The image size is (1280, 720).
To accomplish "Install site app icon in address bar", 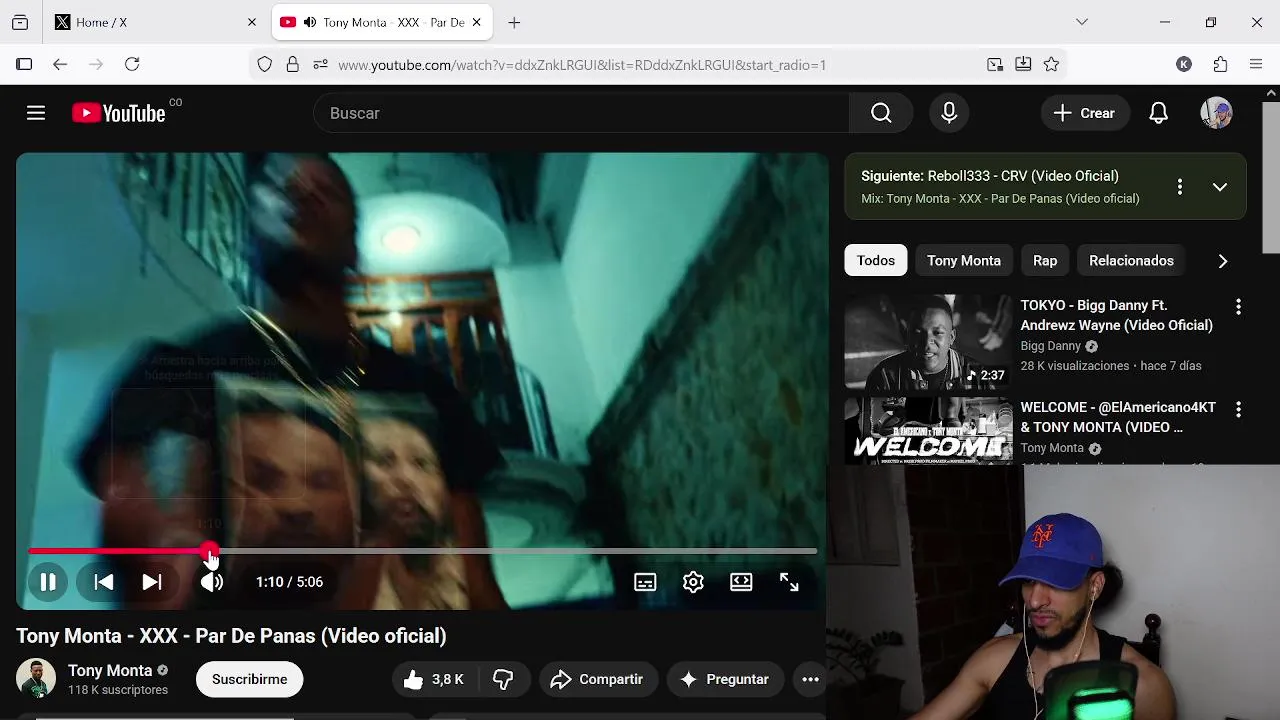I will [x=1023, y=64].
